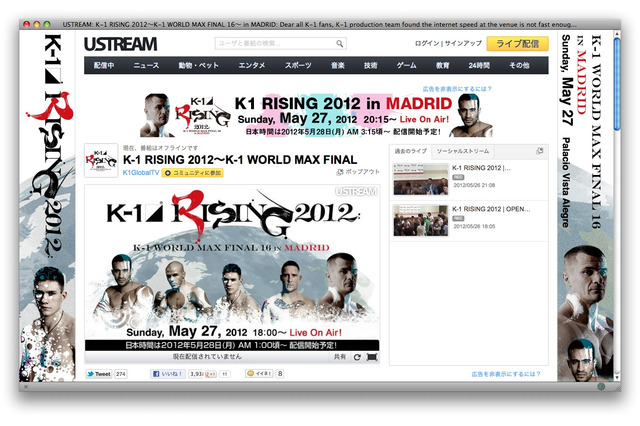Click the player reload icon
The image size is (640, 426).
point(357,357)
